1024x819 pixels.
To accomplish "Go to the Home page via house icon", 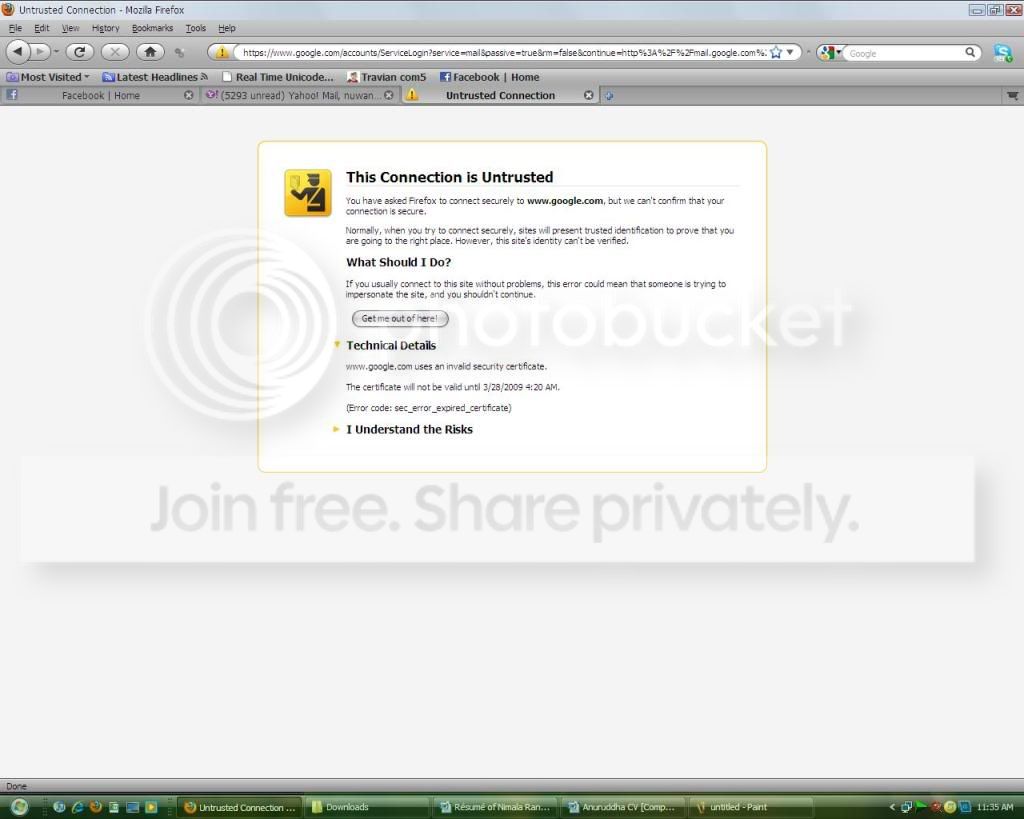I will coord(150,52).
